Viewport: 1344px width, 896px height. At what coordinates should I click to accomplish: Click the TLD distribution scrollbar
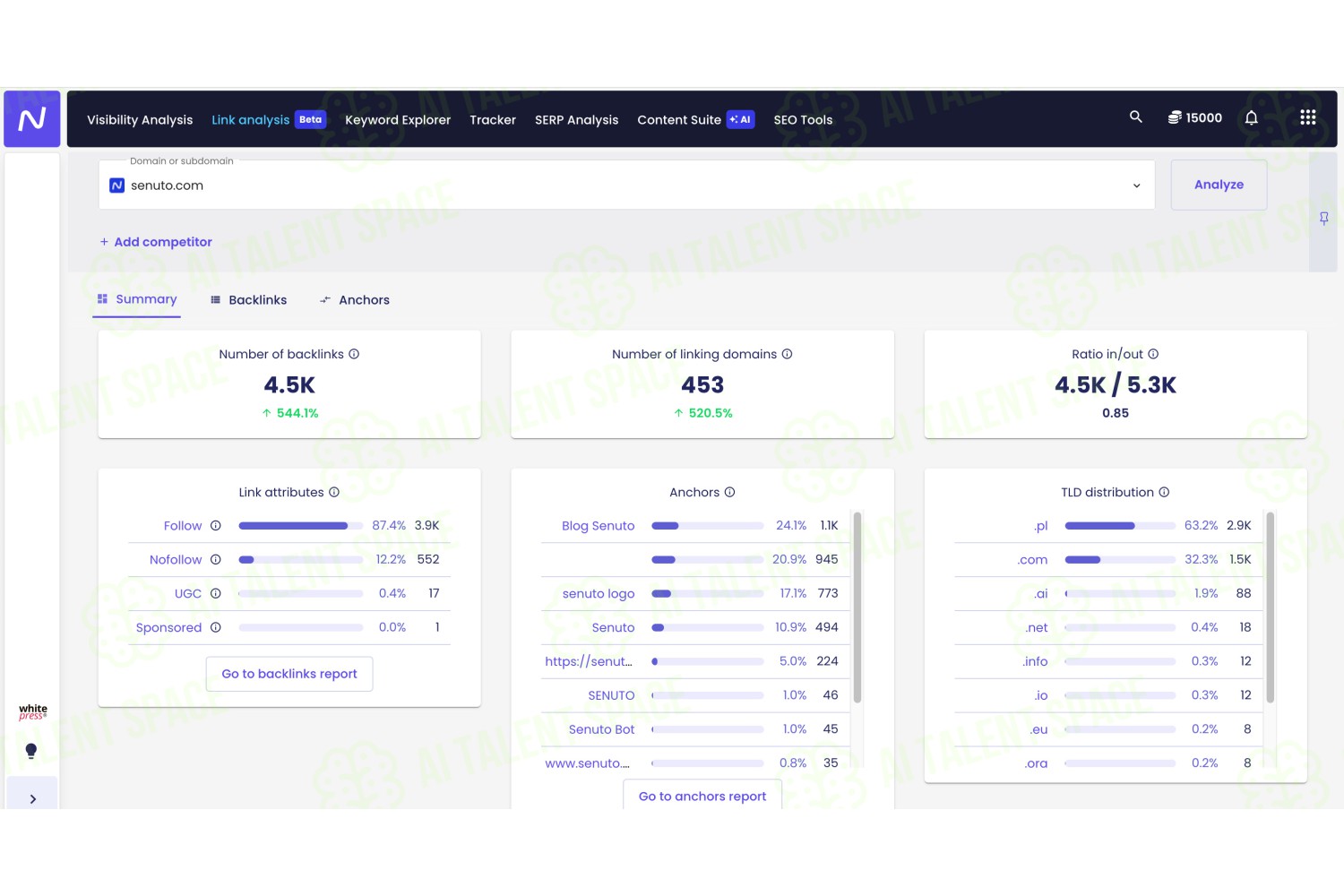point(1271,607)
